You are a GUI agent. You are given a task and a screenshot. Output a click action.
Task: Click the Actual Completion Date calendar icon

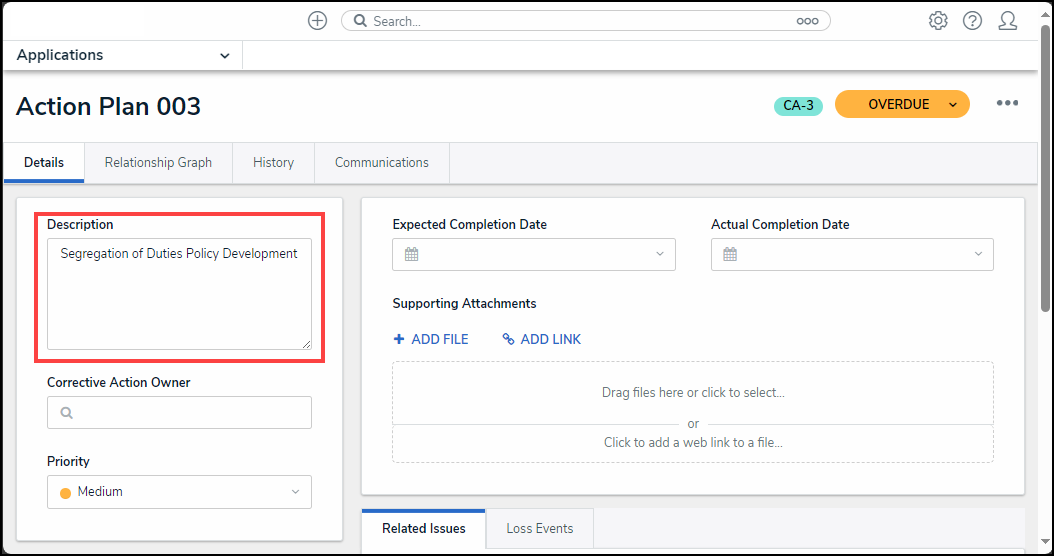click(730, 254)
